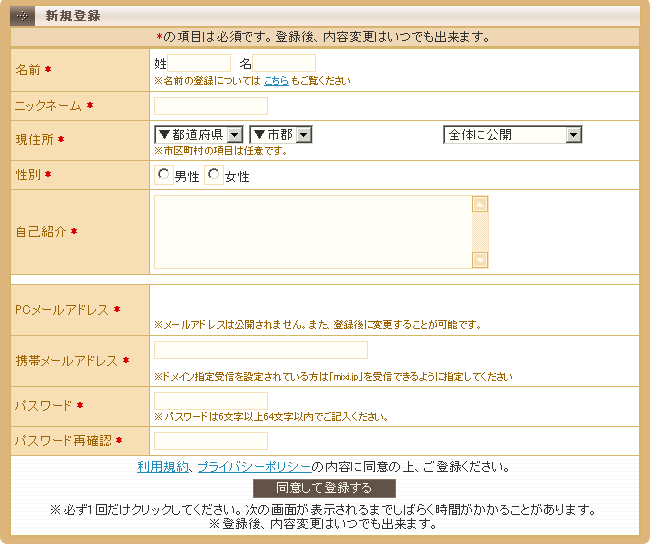Click inside the 自己紹介 text area

pos(312,232)
